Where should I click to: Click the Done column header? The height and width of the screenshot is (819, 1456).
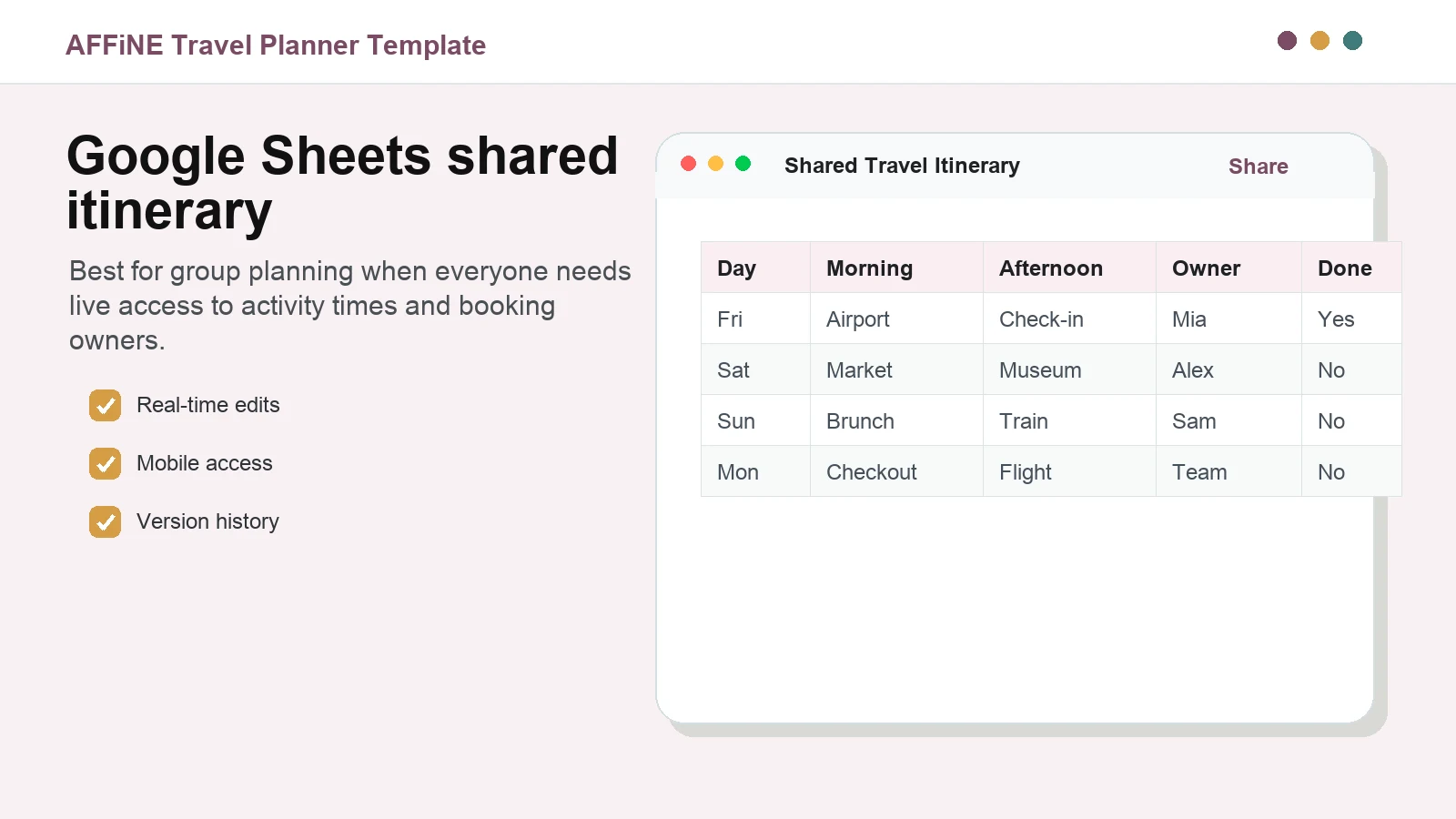[x=1351, y=268]
